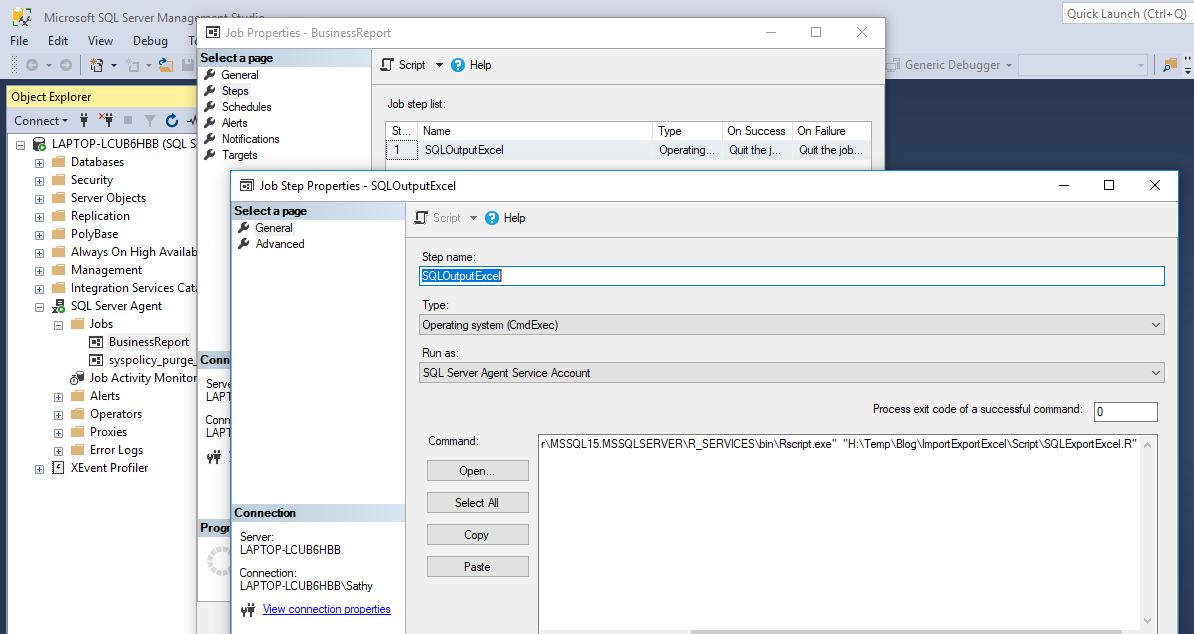Click the Find in Files toolbar icon
Screen dimensions: 1194x634
click(x=1170, y=65)
